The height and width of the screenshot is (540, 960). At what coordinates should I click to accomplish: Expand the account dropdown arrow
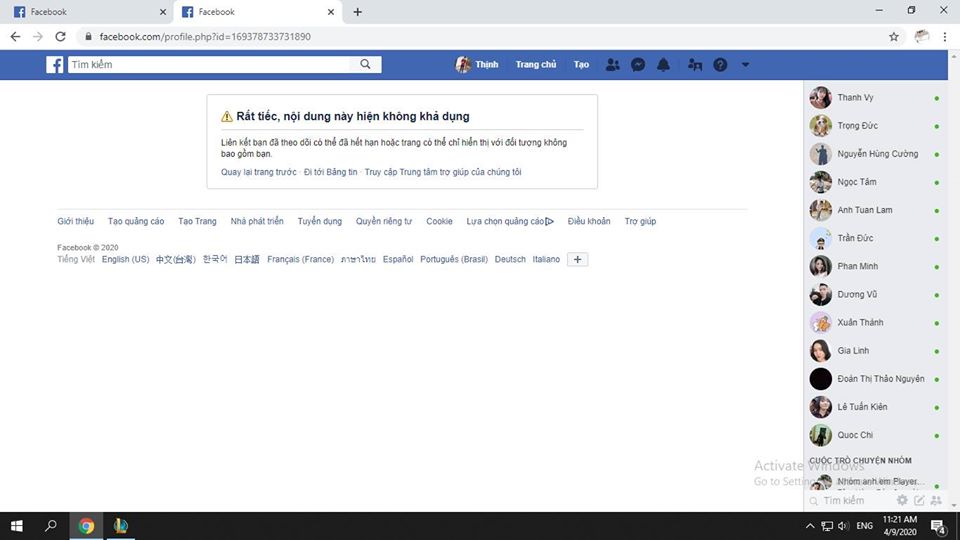point(745,64)
